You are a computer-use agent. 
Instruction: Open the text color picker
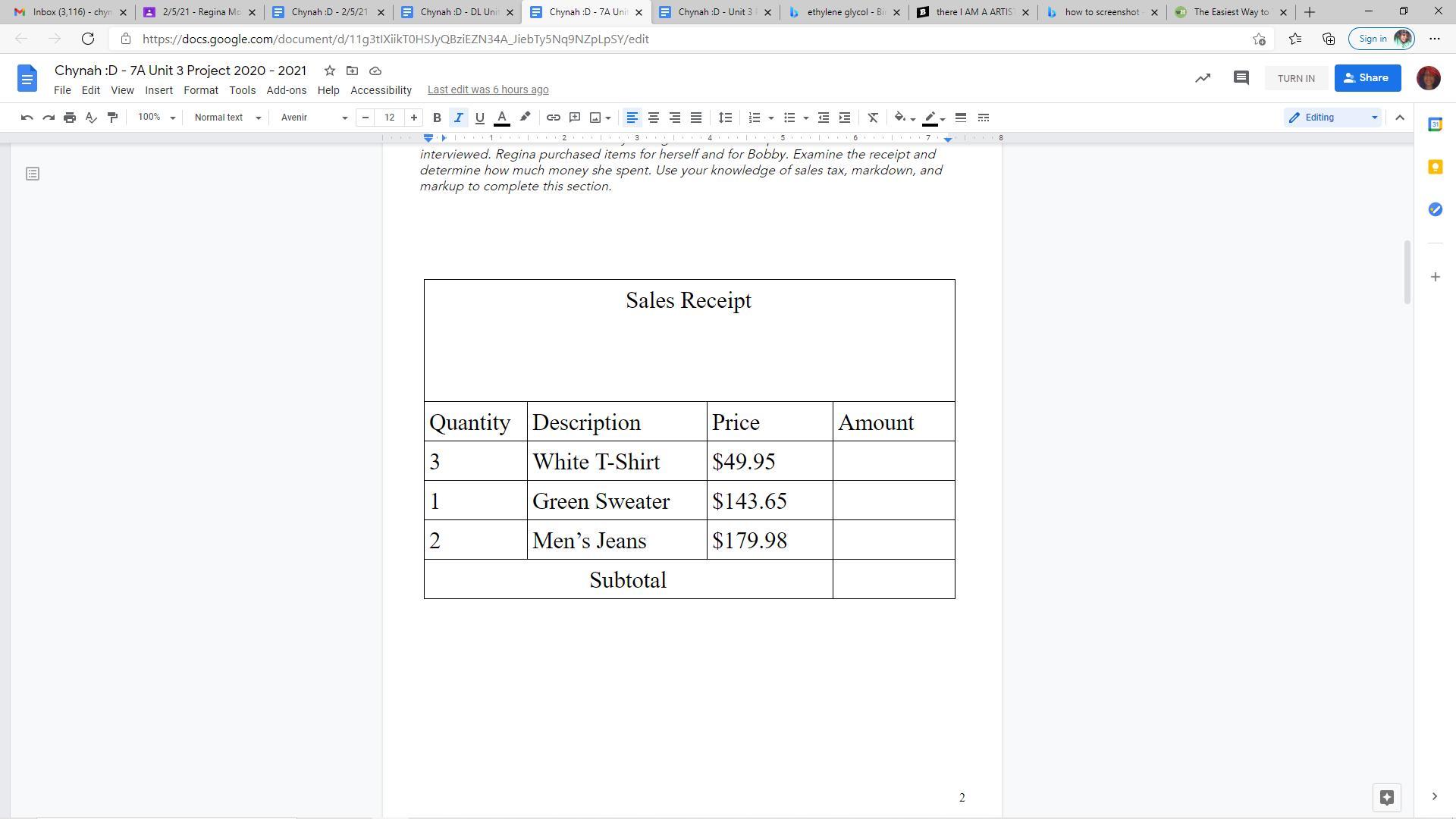[501, 118]
